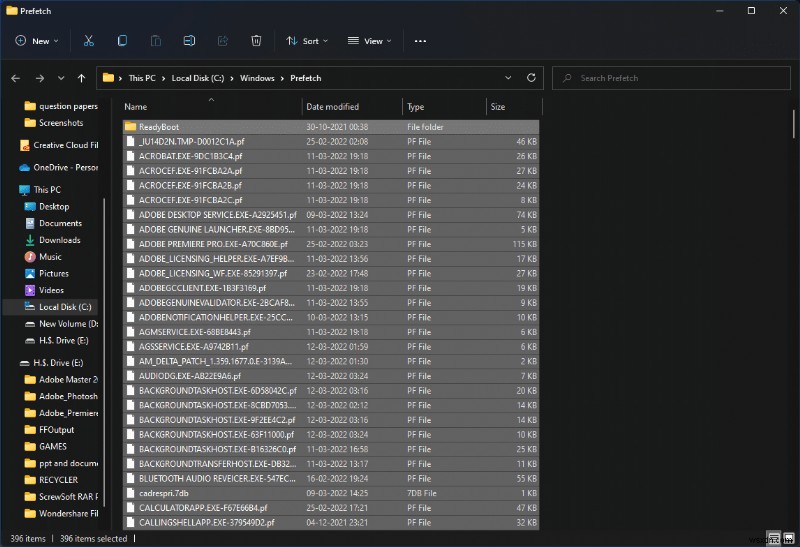The height and width of the screenshot is (547, 800).
Task: Click the Rename icon in toolbar
Action: pyautogui.click(x=189, y=41)
